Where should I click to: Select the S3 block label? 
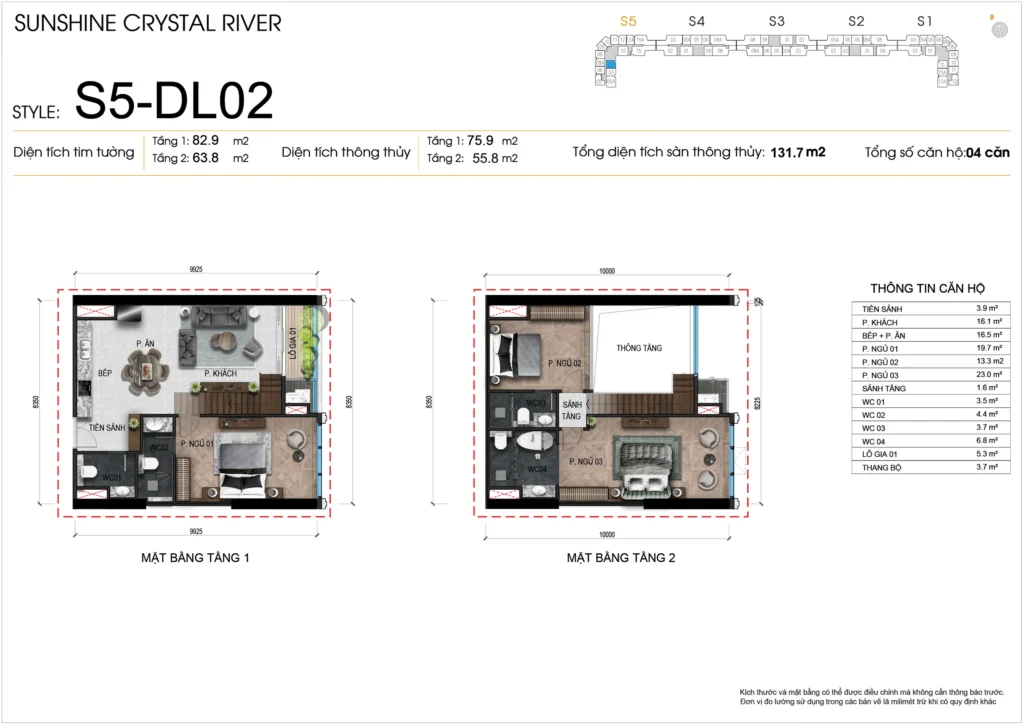(x=777, y=20)
